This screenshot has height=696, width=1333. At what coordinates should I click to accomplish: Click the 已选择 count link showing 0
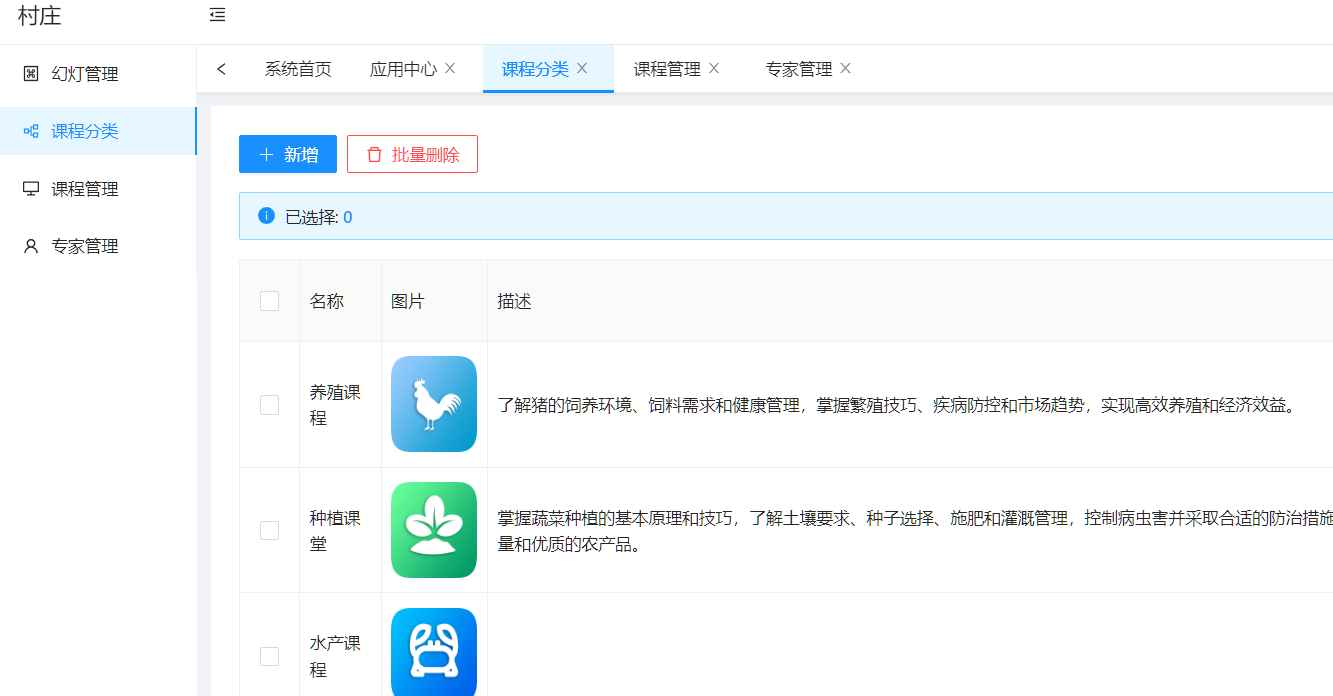(347, 216)
